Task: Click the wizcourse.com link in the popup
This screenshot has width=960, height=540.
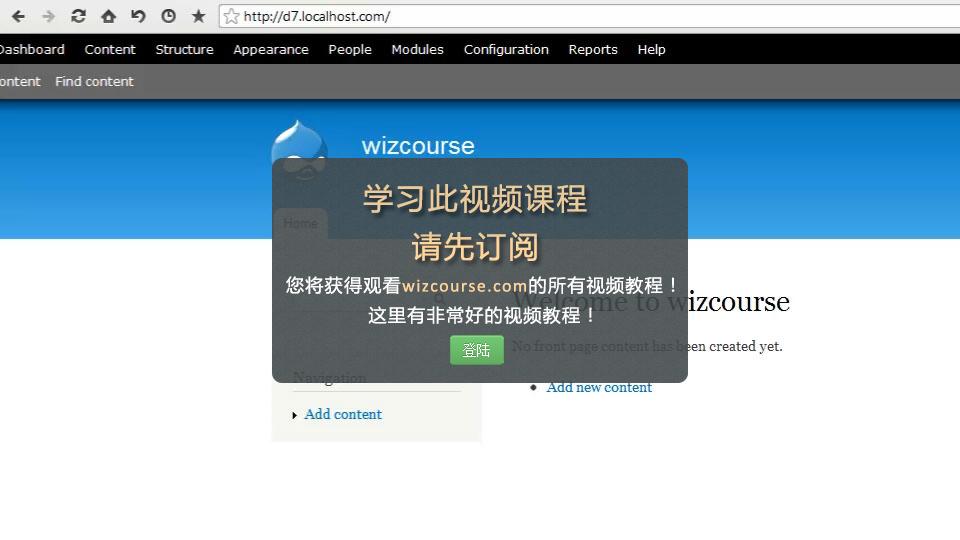Action: (464, 286)
